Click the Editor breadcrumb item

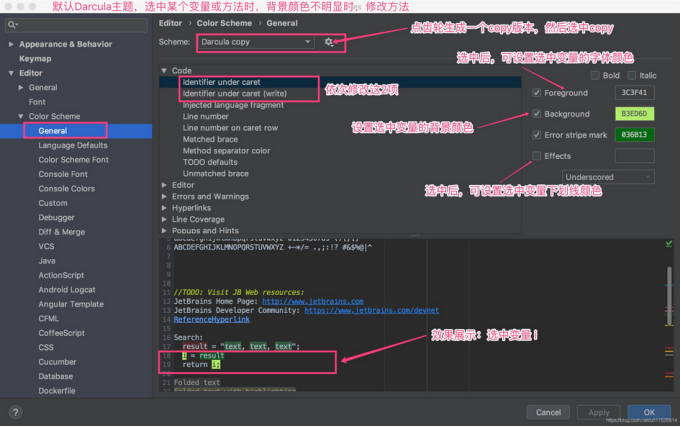pyautogui.click(x=170, y=23)
